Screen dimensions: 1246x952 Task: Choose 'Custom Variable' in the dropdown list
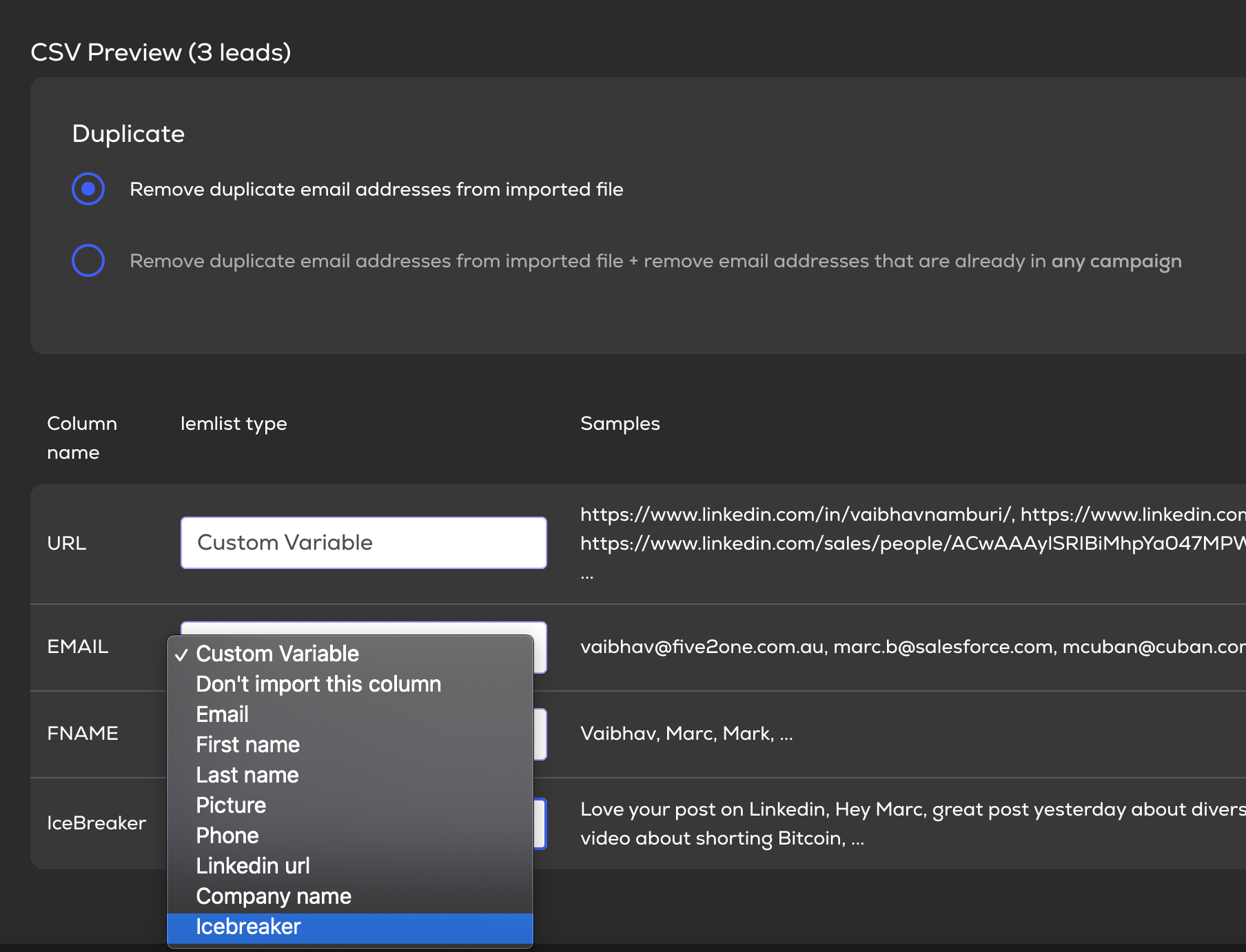tap(277, 654)
